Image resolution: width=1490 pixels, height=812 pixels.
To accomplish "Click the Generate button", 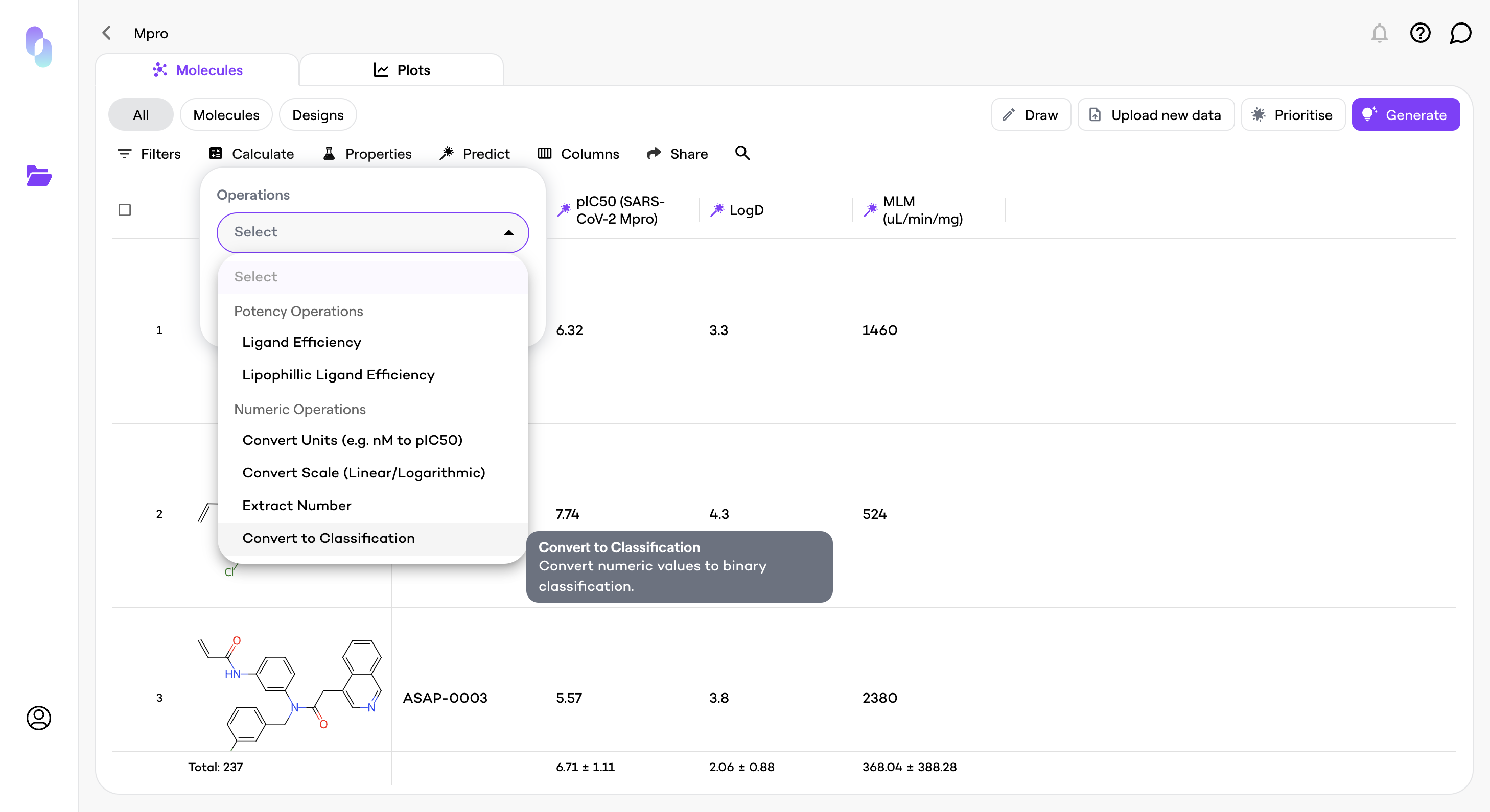I will tap(1406, 115).
